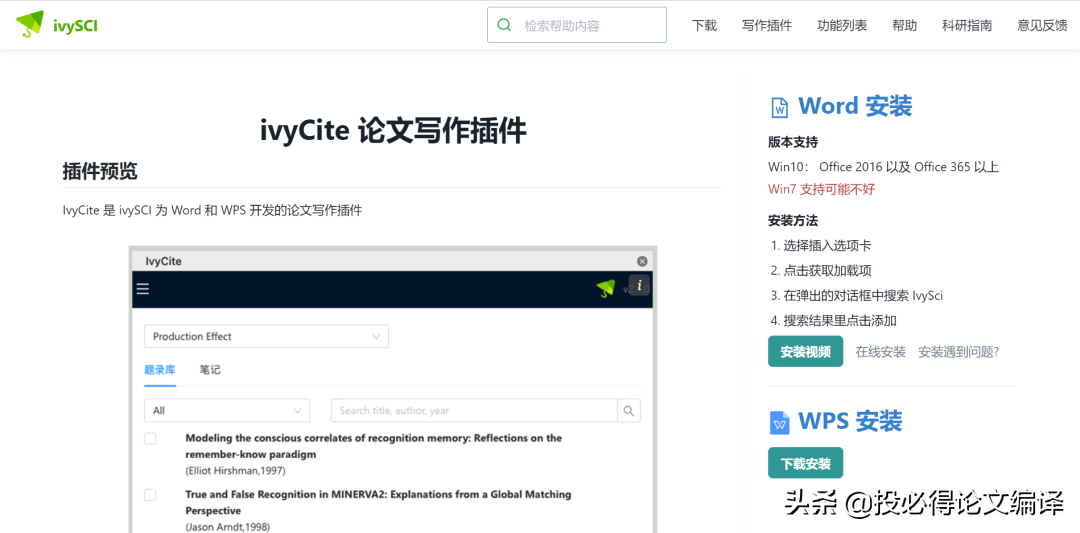The height and width of the screenshot is (533, 1080).
Task: Expand the Production Effect dropdown
Action: tap(267, 336)
